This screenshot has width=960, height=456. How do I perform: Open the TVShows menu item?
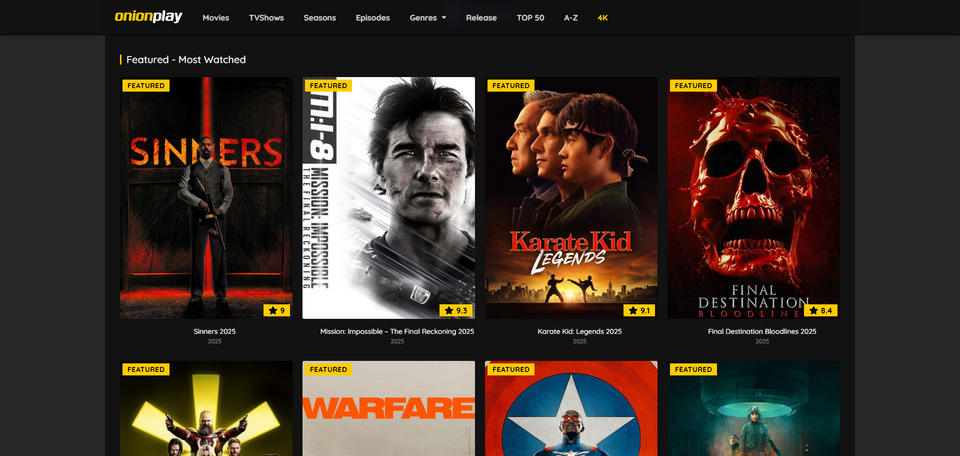(266, 18)
